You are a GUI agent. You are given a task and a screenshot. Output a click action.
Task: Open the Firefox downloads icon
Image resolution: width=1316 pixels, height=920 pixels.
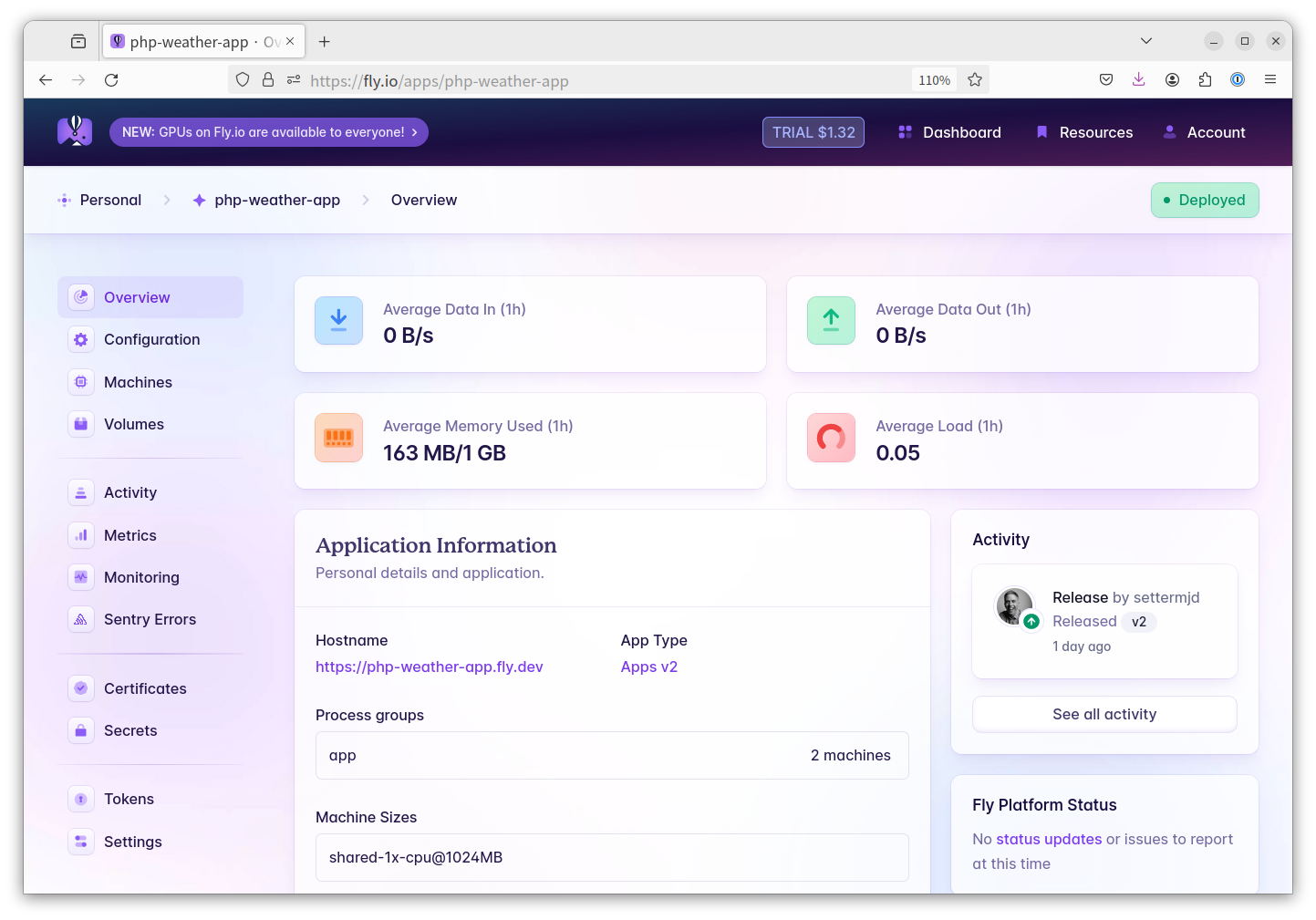[x=1139, y=80]
